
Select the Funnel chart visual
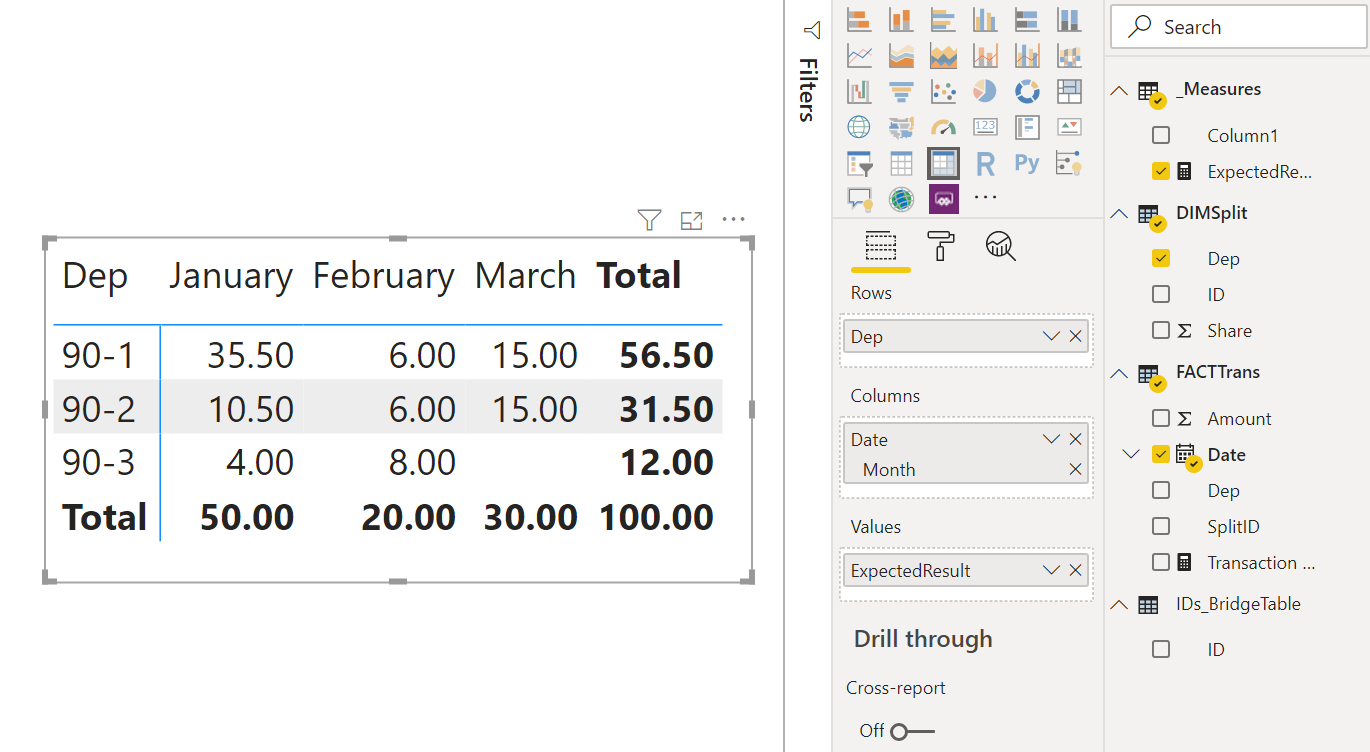(901, 91)
